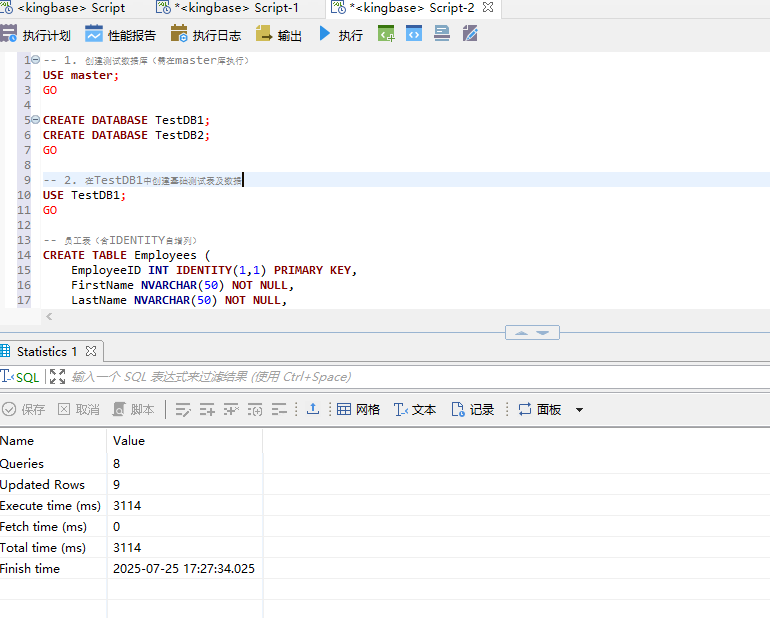770x618 pixels.
Task: Click the EmployeeID INT IDENTITY line
Action: point(214,270)
